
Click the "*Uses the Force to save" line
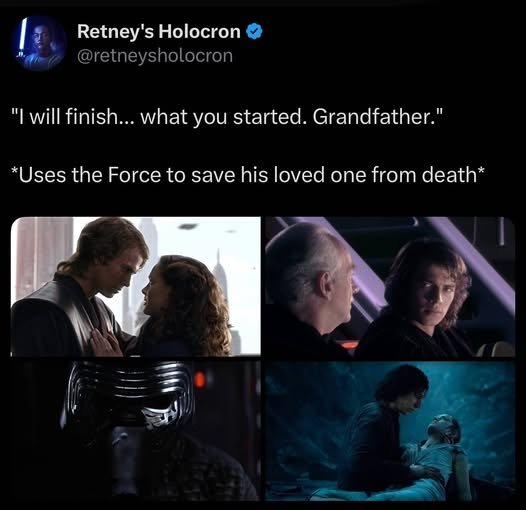pos(248,175)
